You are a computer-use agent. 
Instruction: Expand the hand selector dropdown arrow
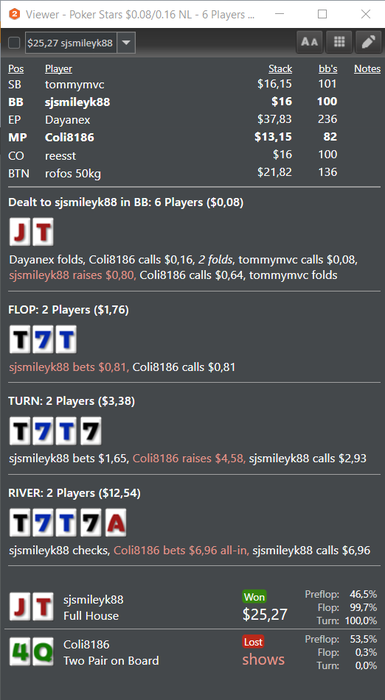click(x=126, y=43)
